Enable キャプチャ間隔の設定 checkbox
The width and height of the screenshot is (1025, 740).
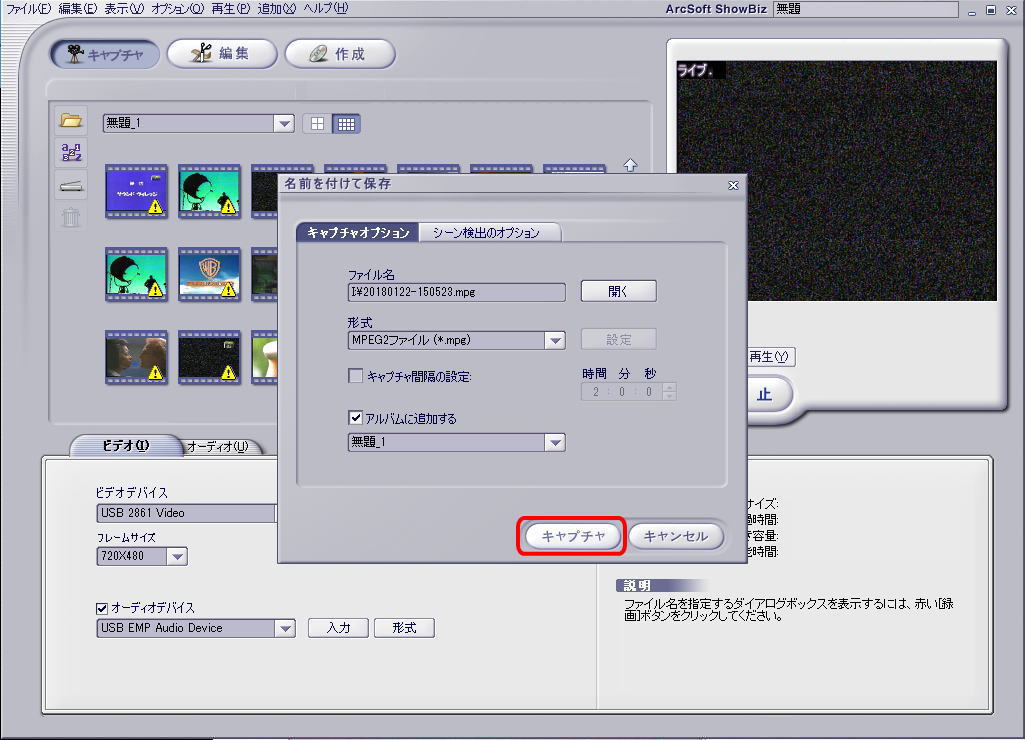click(355, 376)
